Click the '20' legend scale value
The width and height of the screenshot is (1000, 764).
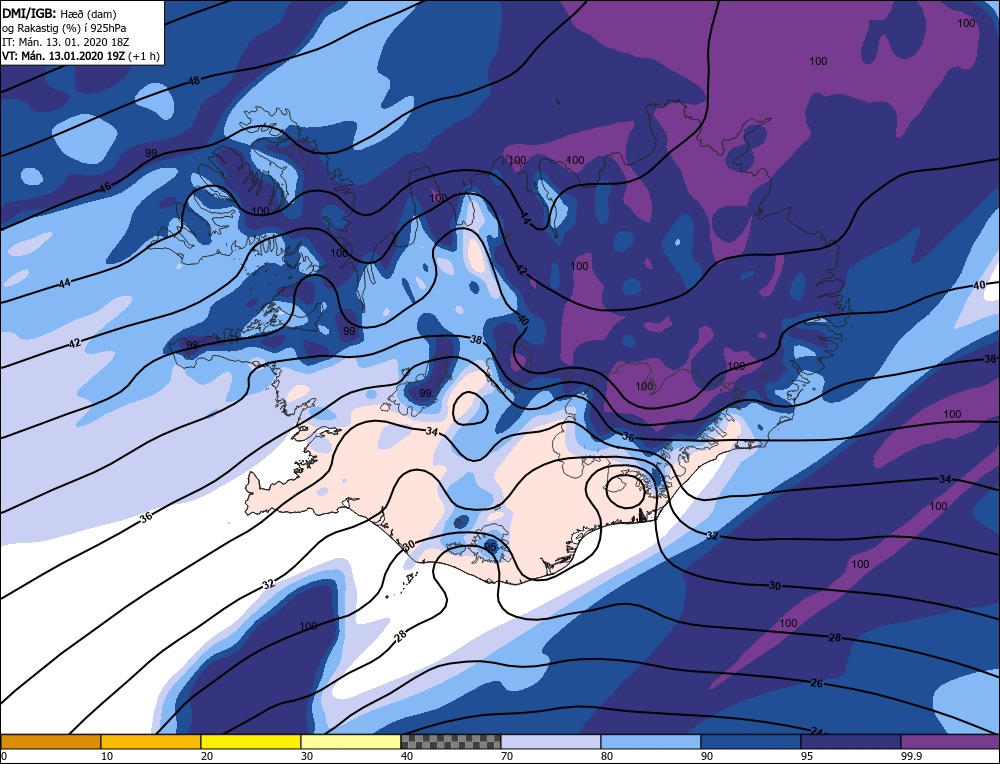point(207,756)
